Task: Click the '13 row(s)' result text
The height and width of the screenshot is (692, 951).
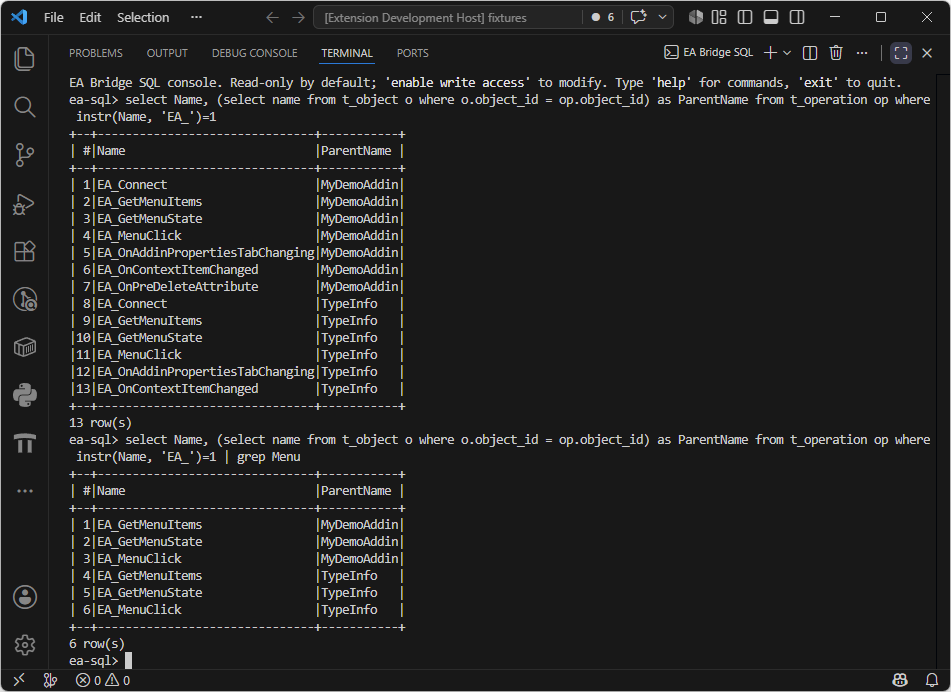Action: click(x=100, y=423)
